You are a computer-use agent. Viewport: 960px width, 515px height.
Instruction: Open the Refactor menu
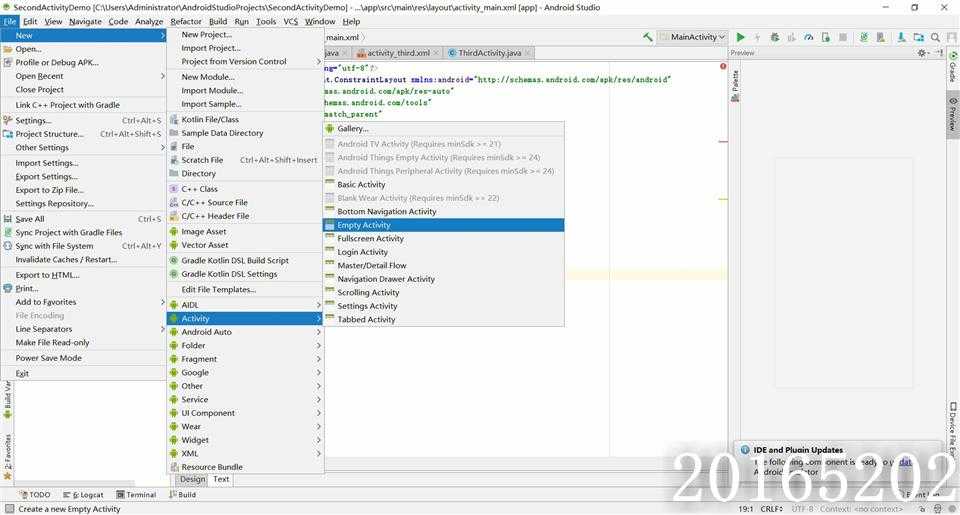(186, 21)
